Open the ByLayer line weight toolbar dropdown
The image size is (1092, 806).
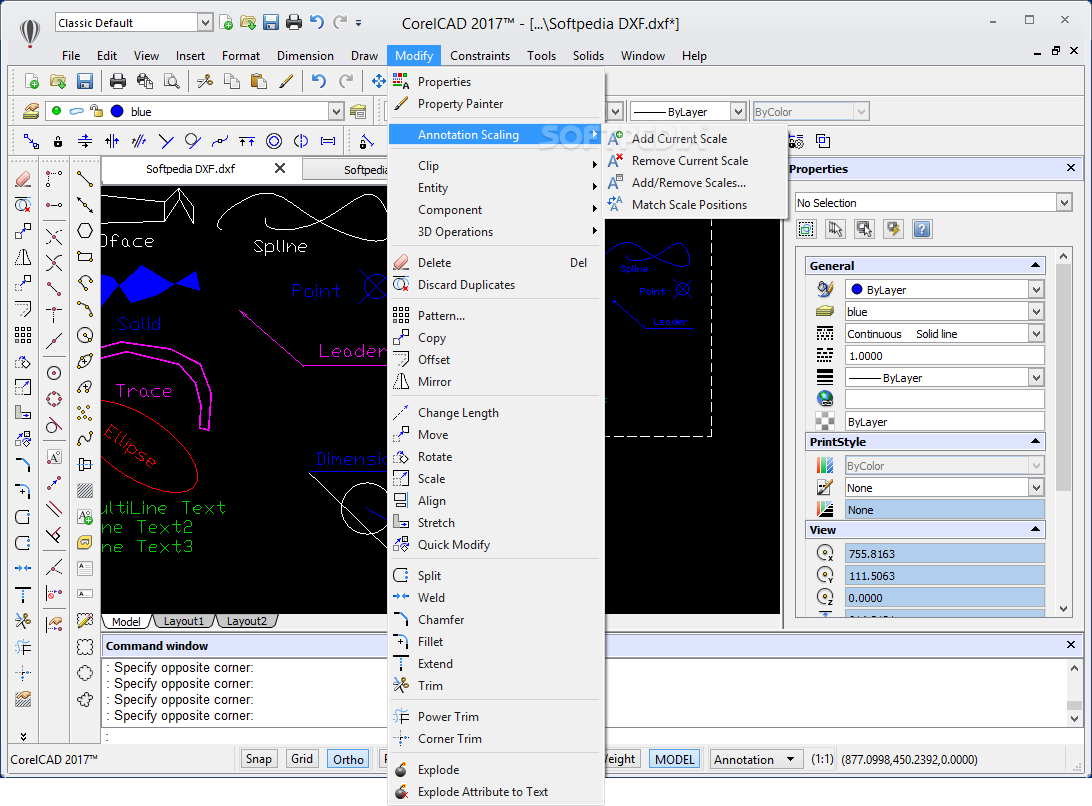[x=738, y=111]
